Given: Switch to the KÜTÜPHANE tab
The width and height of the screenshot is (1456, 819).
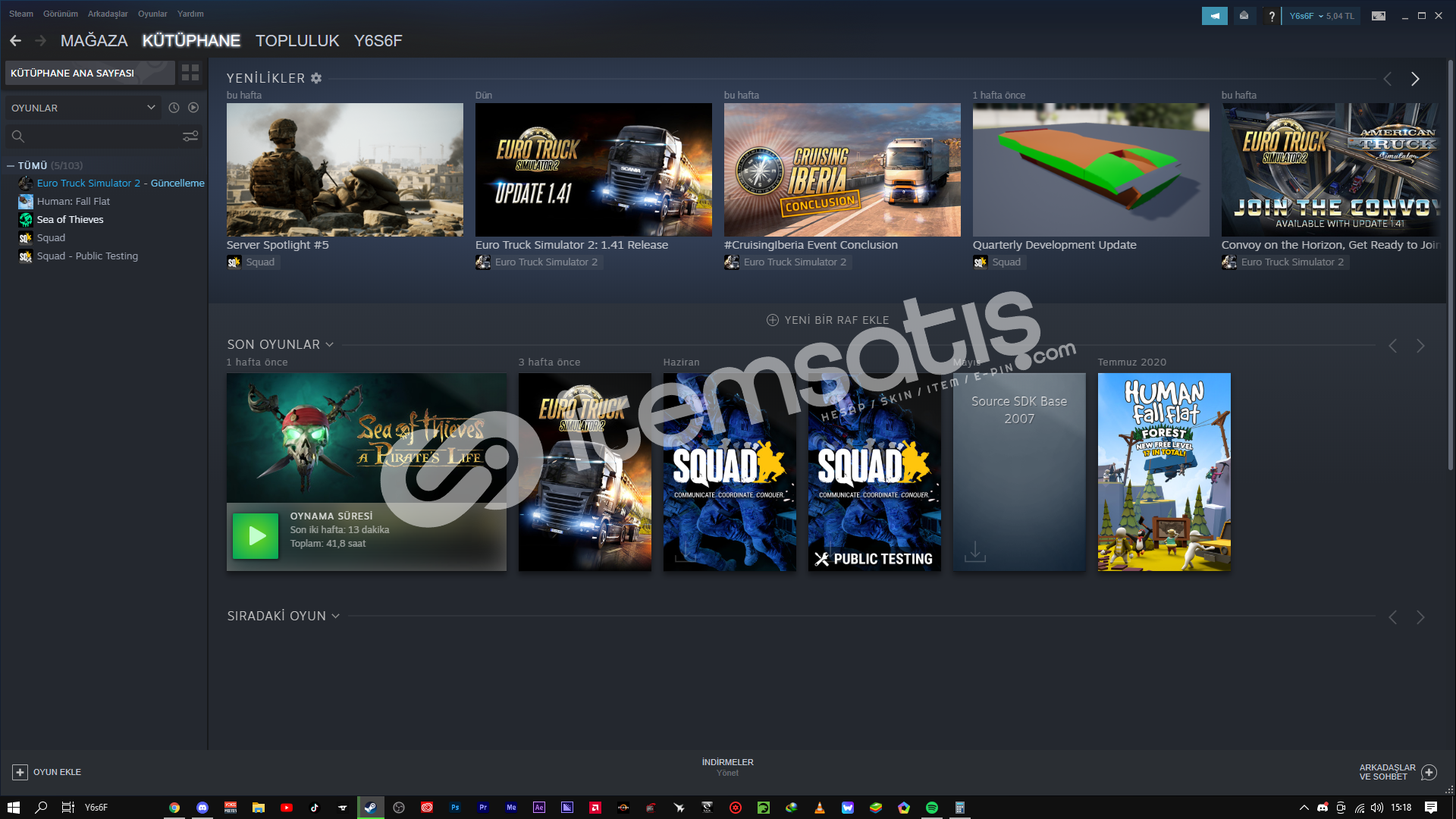Looking at the screenshot, I should pyautogui.click(x=191, y=40).
